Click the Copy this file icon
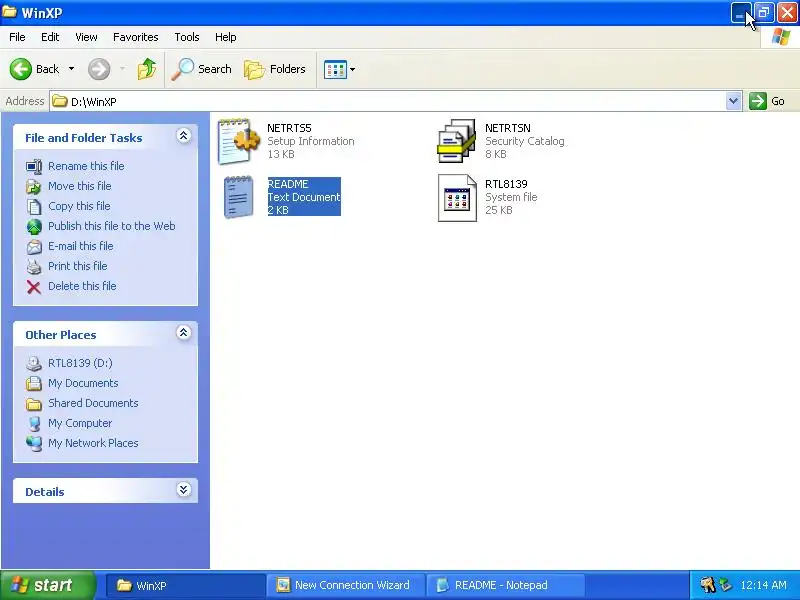The height and width of the screenshot is (600, 800). click(34, 207)
